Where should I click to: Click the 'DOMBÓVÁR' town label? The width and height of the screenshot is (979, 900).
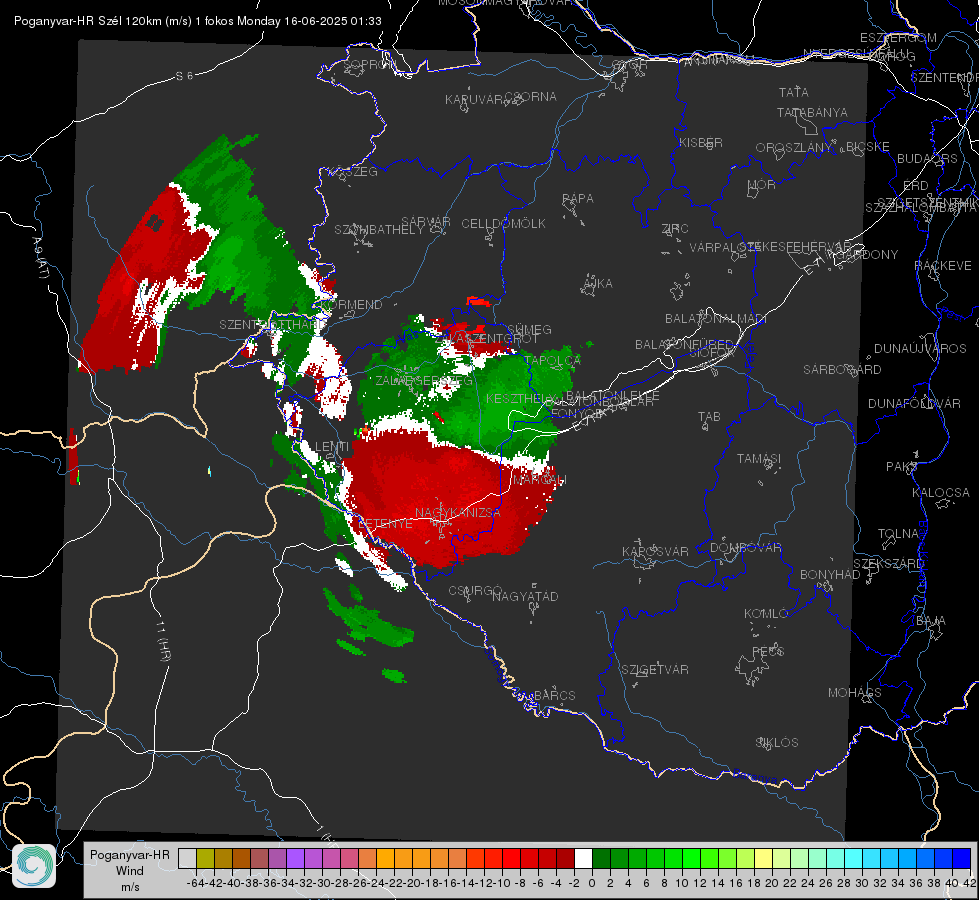[x=745, y=548]
